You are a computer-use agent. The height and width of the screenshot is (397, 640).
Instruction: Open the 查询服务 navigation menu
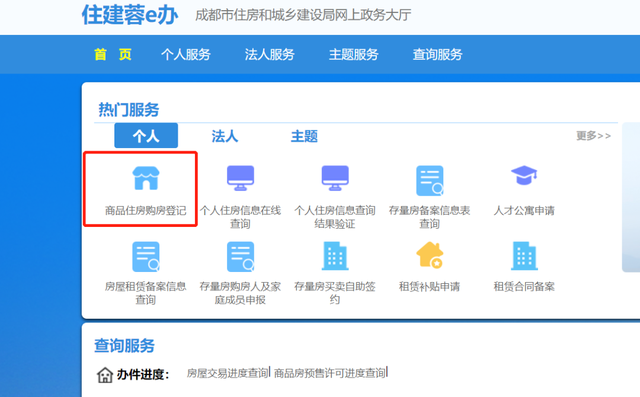[x=438, y=54]
